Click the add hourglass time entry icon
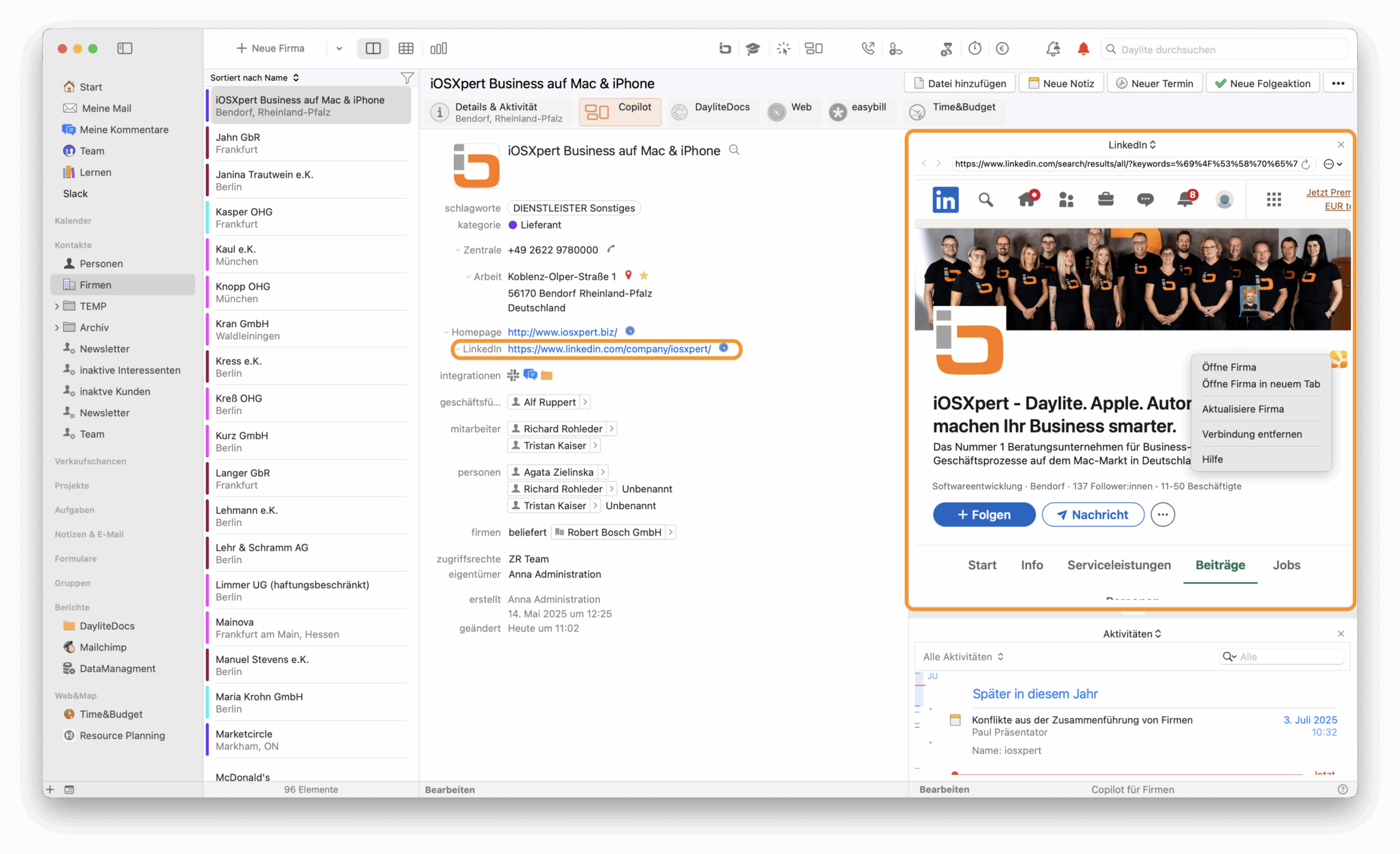The image size is (1400, 854). tap(946, 48)
